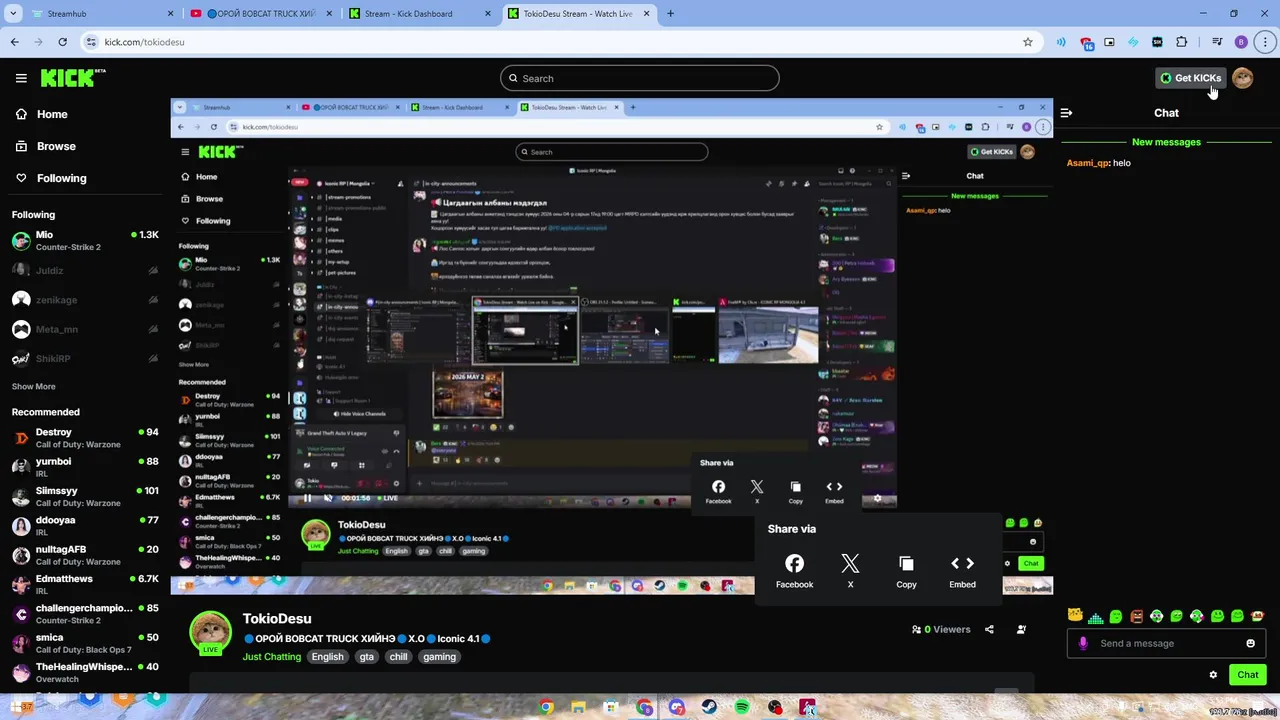The height and width of the screenshot is (720, 1280).
Task: Select the gta tag
Action: (367, 657)
